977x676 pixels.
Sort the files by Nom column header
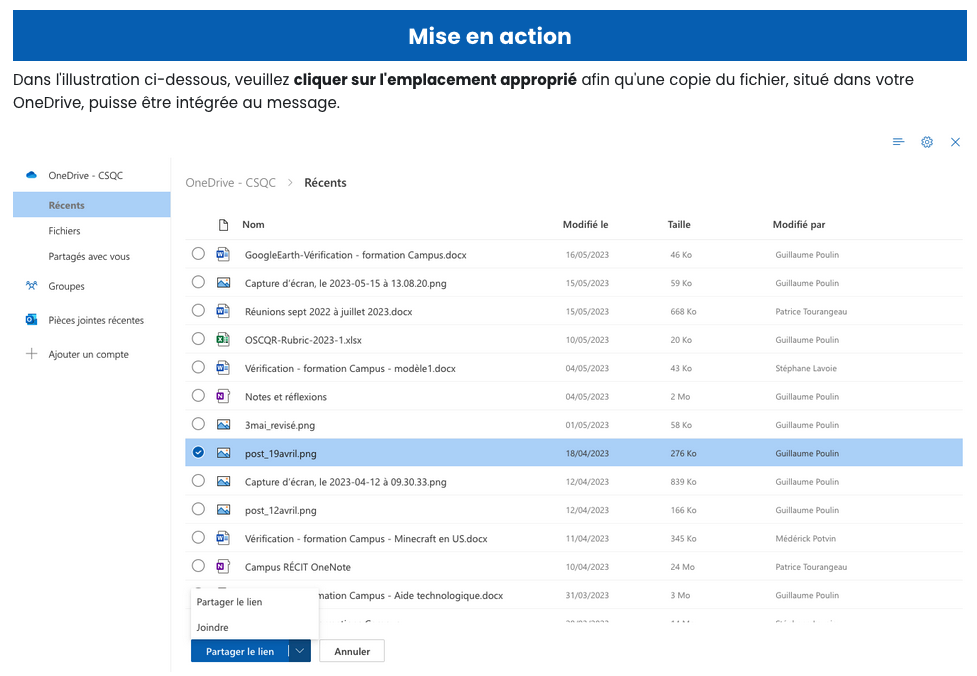point(253,225)
